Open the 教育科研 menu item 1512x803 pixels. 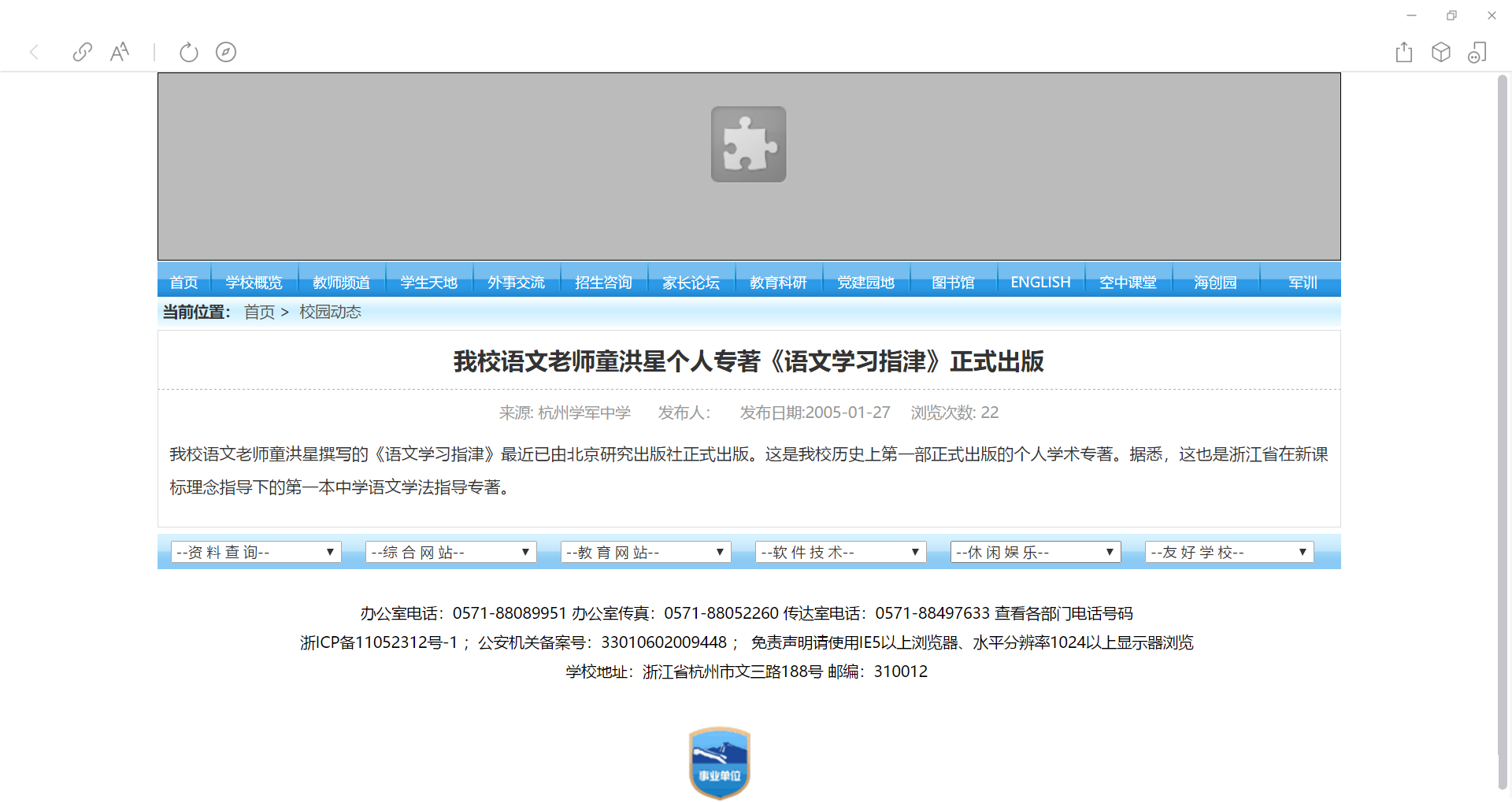(778, 282)
